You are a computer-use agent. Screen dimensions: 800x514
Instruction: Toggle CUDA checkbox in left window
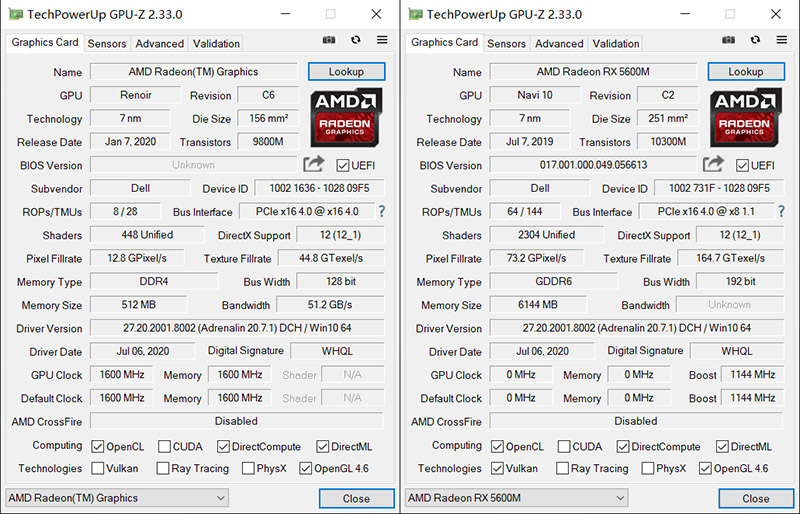pos(164,447)
